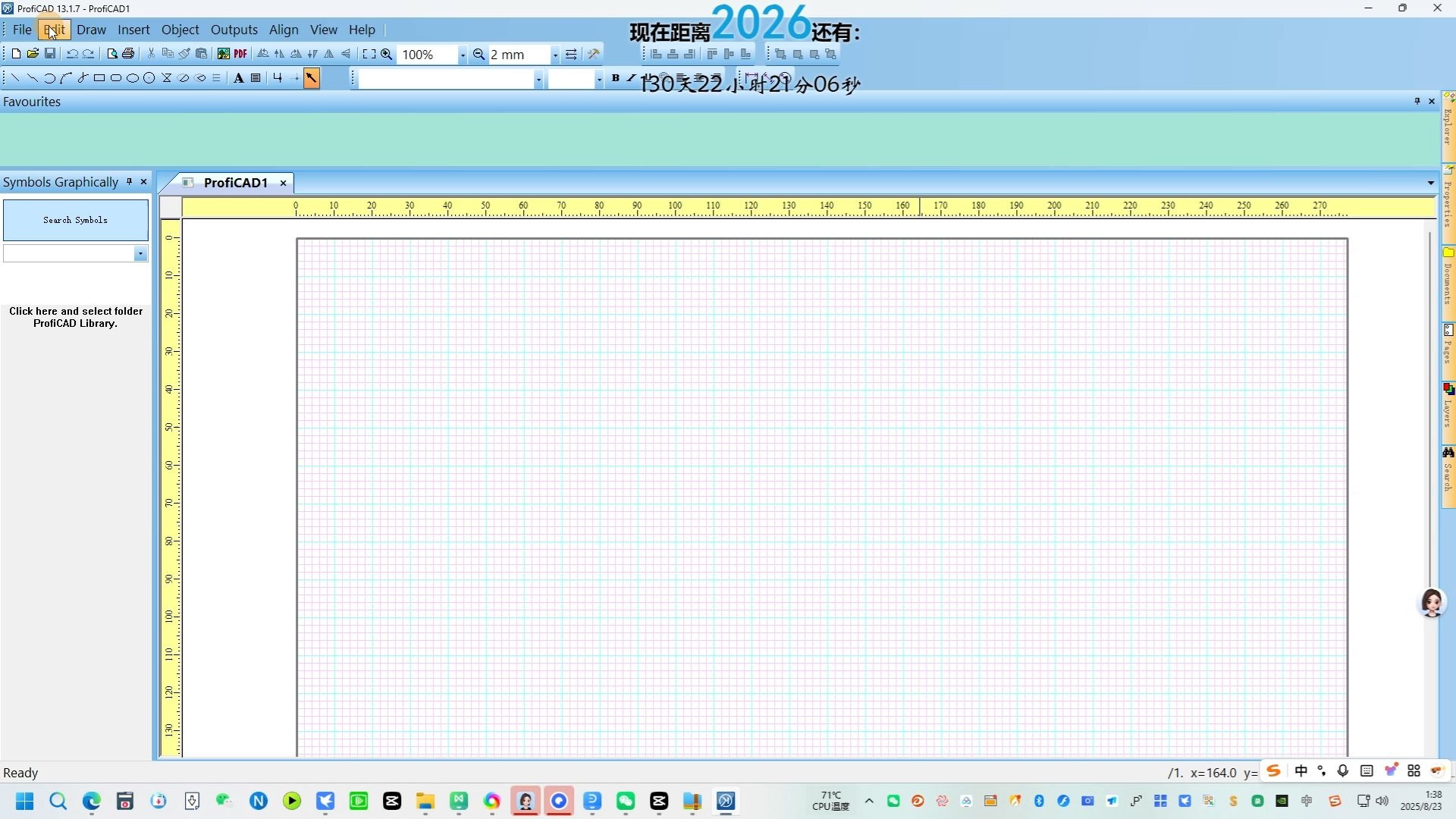Select the Text box tool icon
The image size is (1456, 819).
256,77
